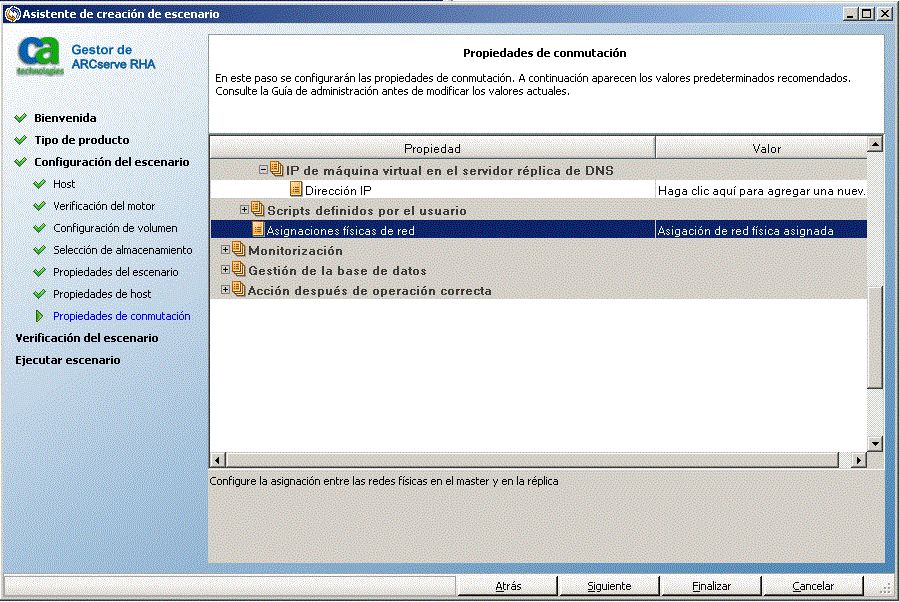Expand the Monitorización section
899x602 pixels.
point(225,250)
